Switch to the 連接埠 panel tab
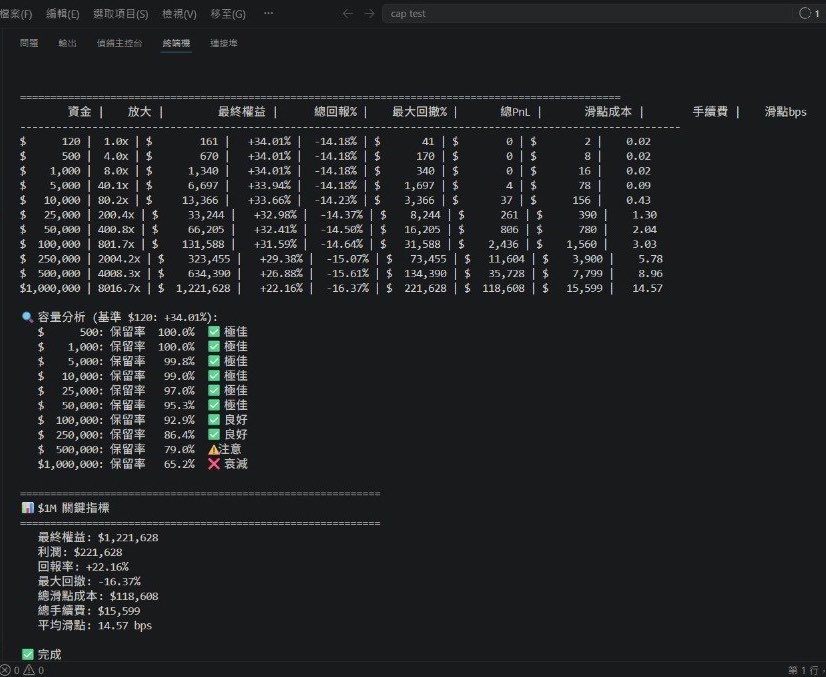Screen dimensions: 826x677 click(x=223, y=43)
